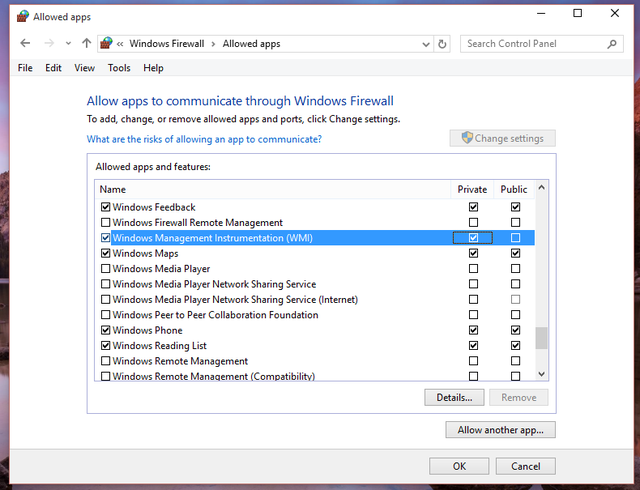Image resolution: width=640 pixels, height=490 pixels.
Task: Click the search magnifier icon
Action: pyautogui.click(x=611, y=44)
